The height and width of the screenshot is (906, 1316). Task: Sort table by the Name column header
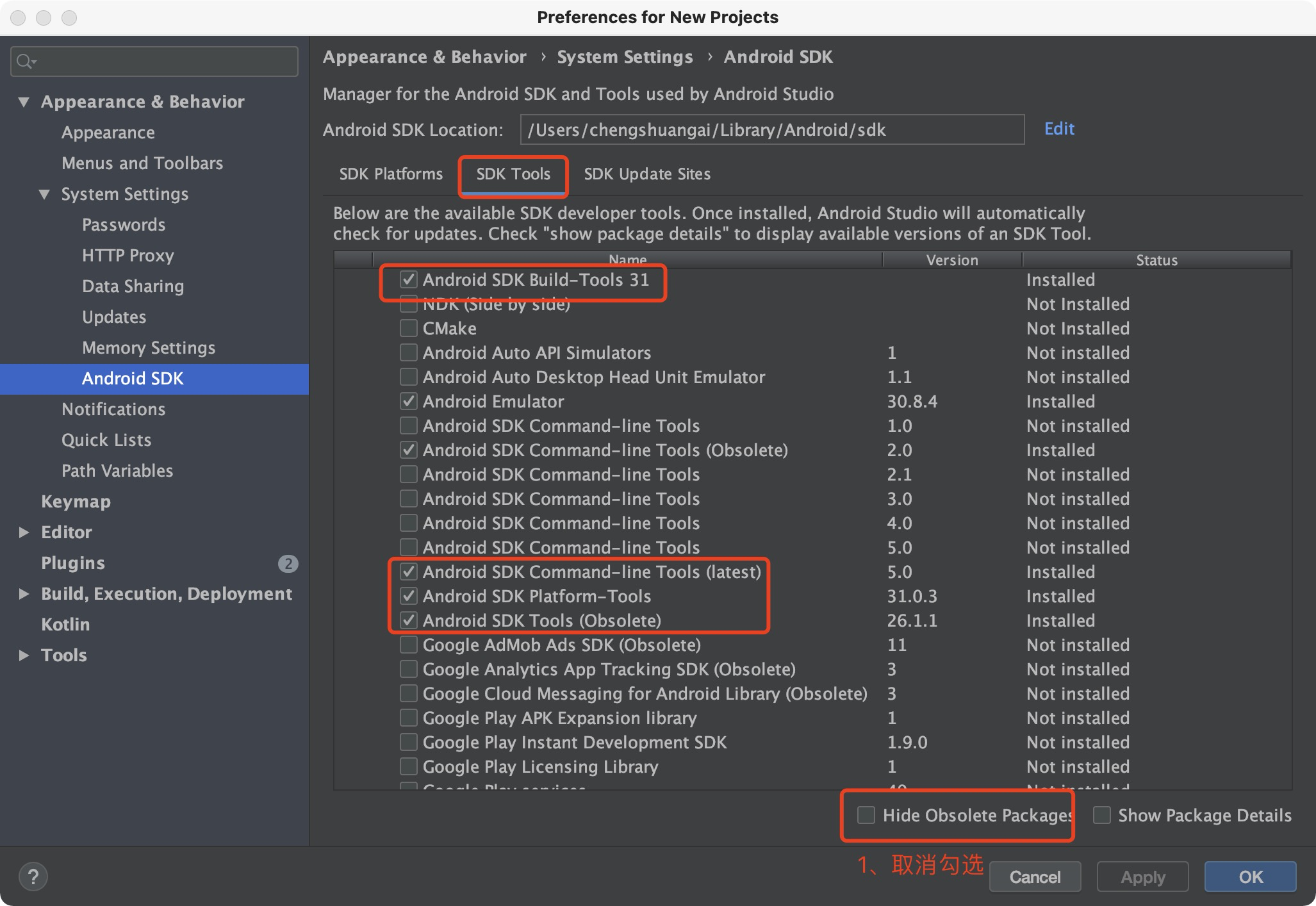tap(627, 259)
